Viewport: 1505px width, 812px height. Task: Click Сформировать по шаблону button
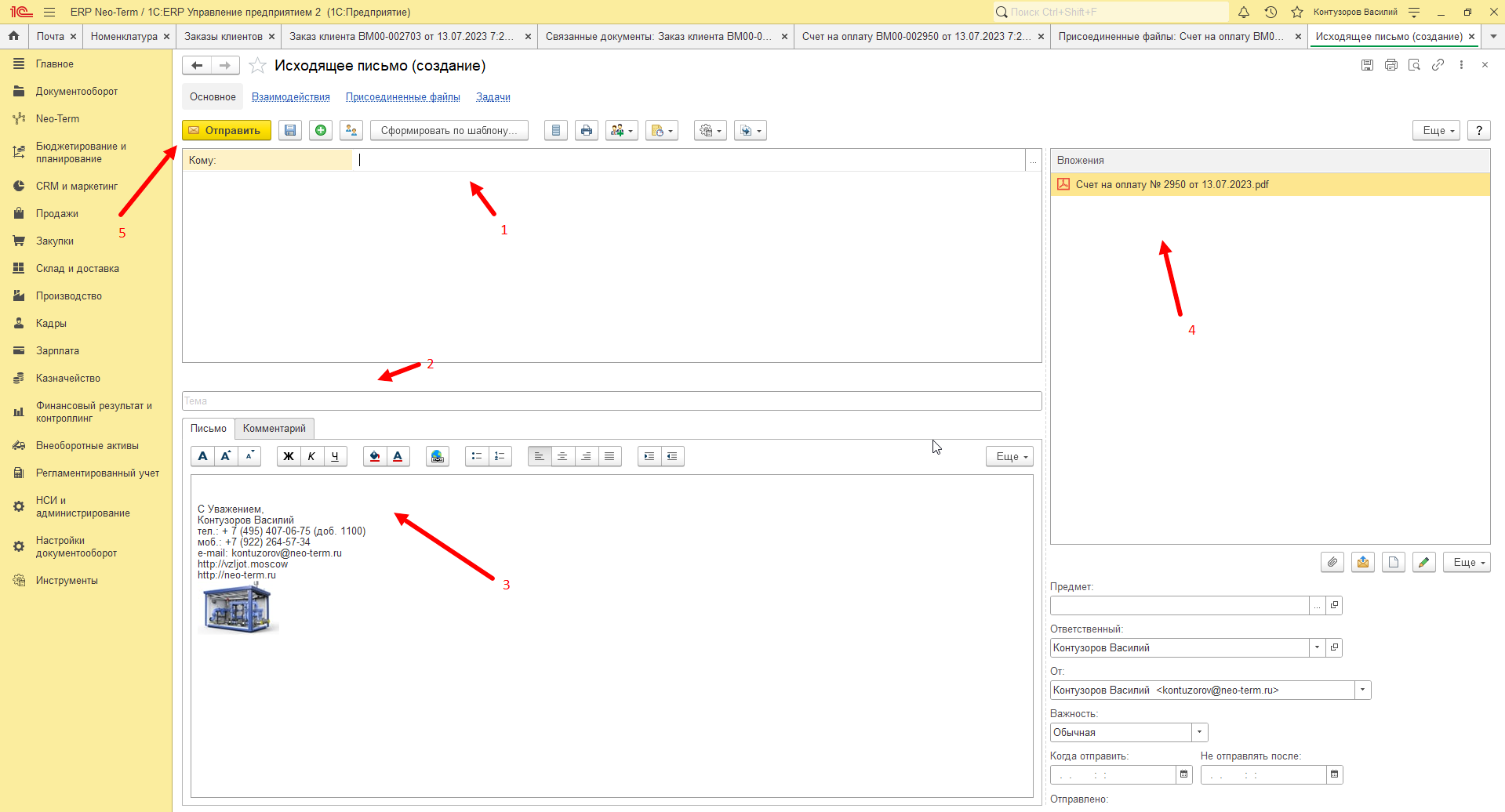coord(449,130)
